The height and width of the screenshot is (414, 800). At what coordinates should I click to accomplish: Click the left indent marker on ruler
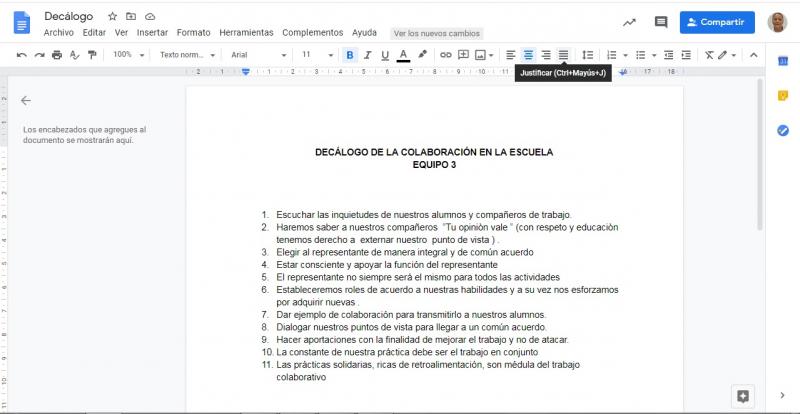(x=245, y=72)
